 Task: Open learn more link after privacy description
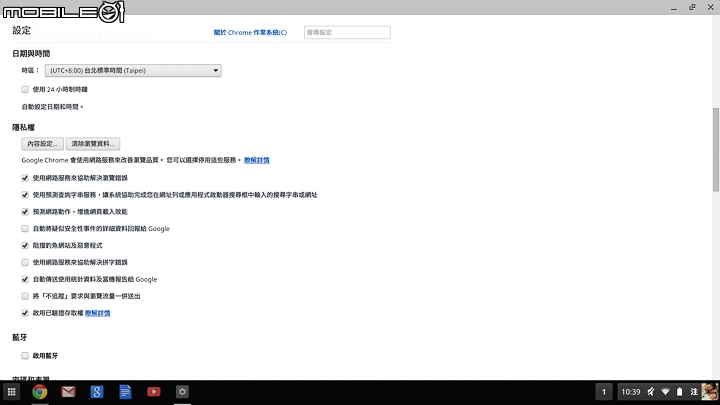click(x=257, y=160)
